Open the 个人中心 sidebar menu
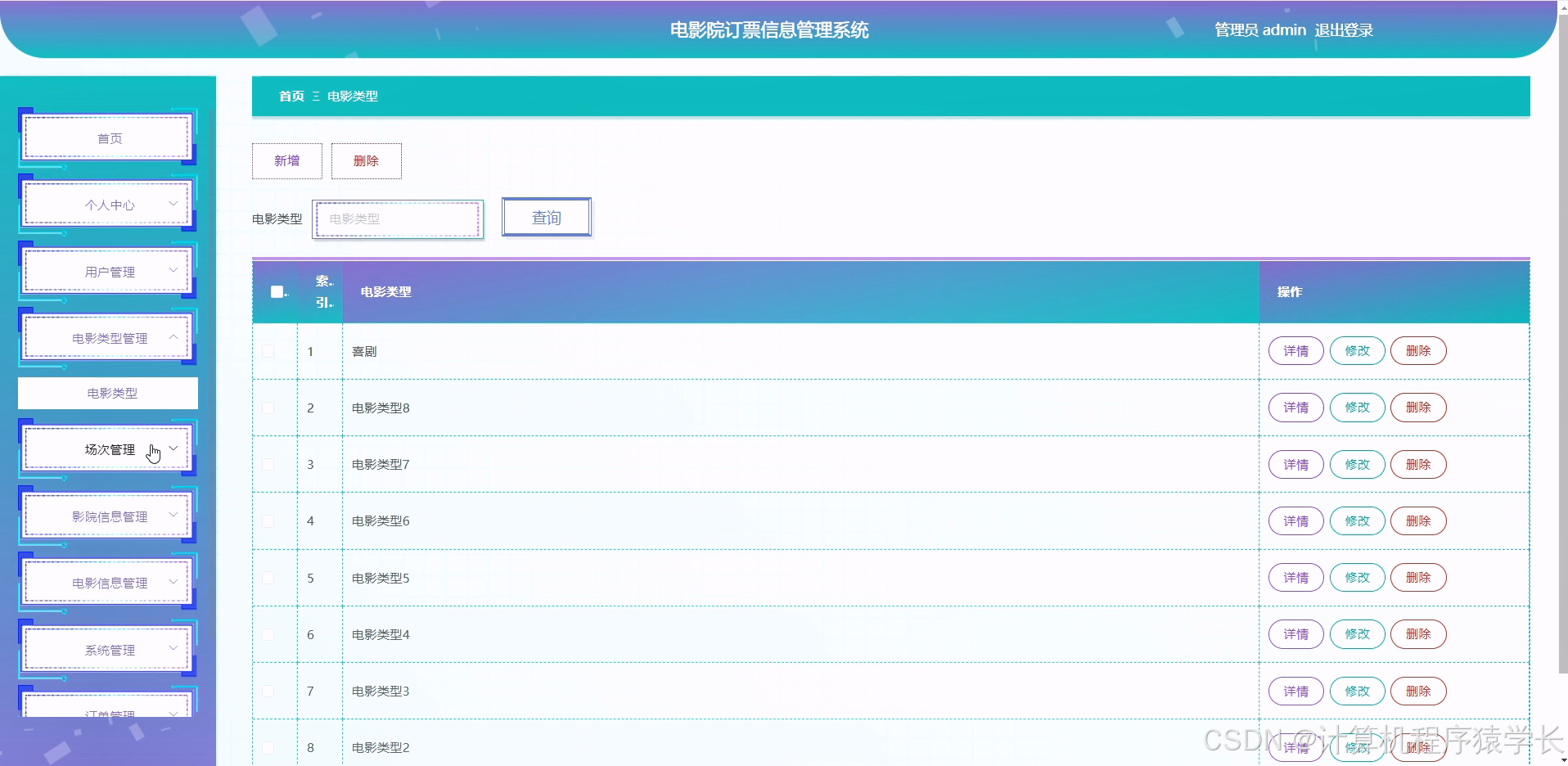 [108, 205]
